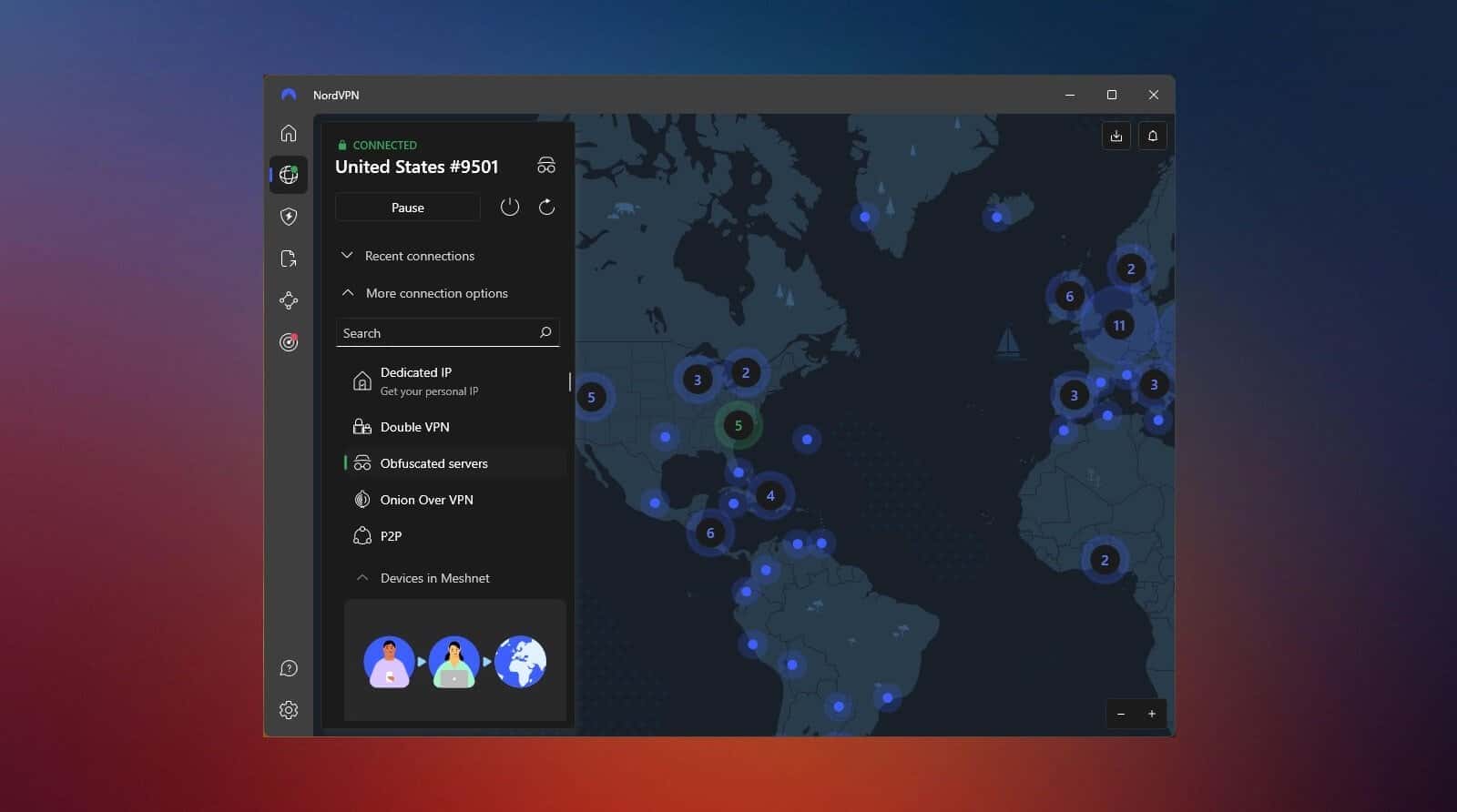Open the VPN globe icon in sidebar
Viewport: 1457px width, 812px height.
coord(289,175)
